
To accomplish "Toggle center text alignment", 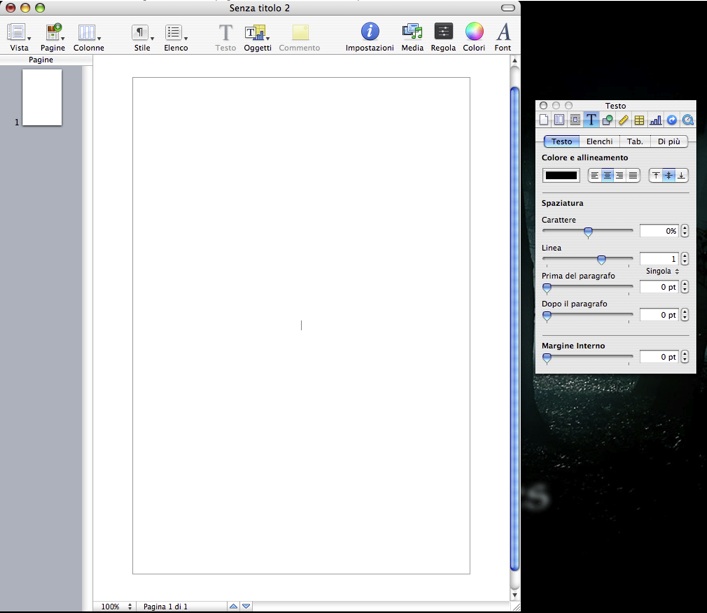I will (607, 175).
